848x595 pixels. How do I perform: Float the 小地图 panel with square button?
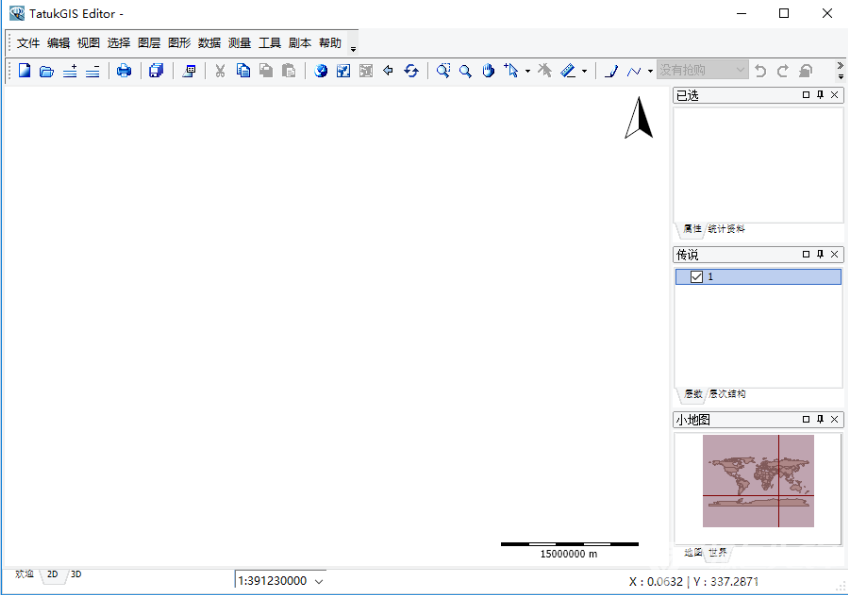pos(806,419)
